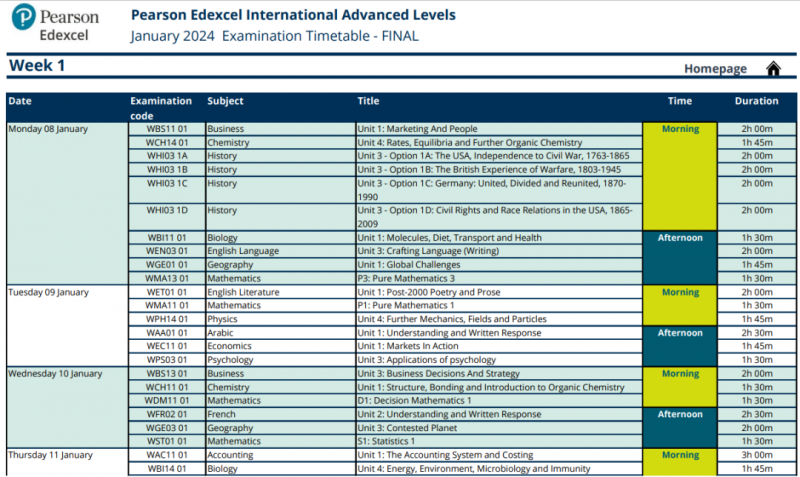Click P3: Pure Mathematics 3 row title

[x=406, y=278]
